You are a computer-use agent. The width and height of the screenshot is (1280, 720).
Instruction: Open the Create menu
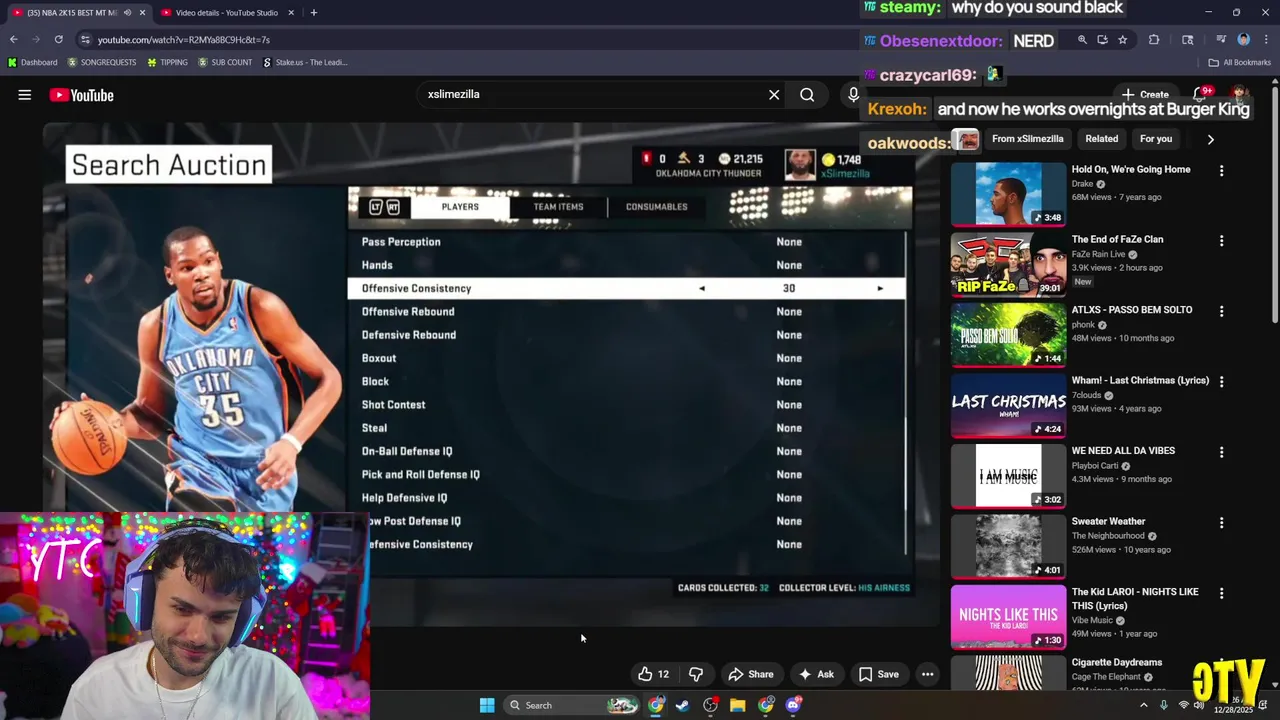(1145, 95)
